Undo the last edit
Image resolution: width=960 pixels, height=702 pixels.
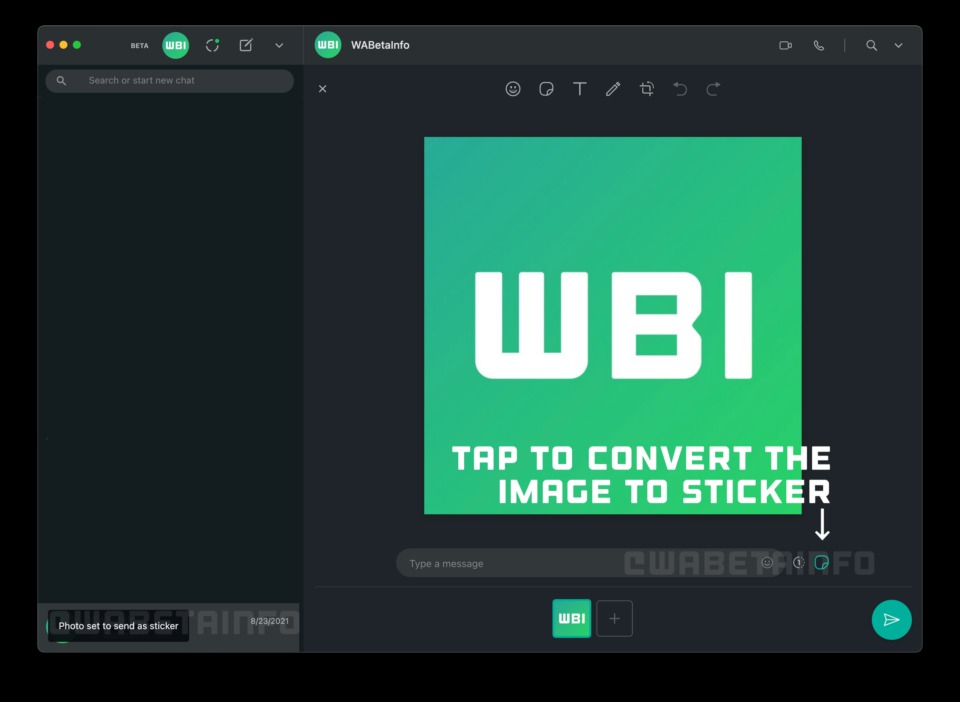click(680, 89)
